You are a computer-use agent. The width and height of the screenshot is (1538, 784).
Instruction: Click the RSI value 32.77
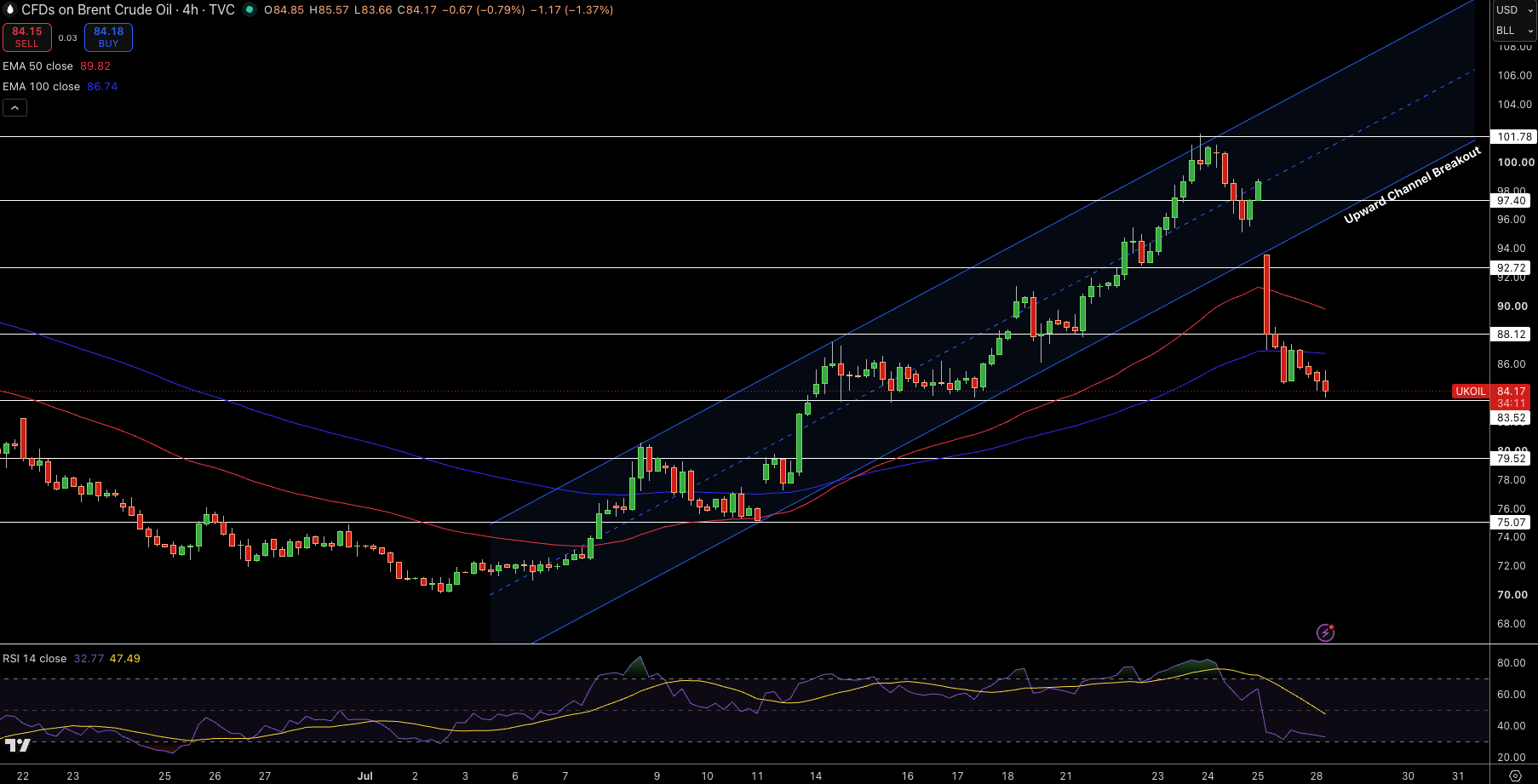point(89,659)
